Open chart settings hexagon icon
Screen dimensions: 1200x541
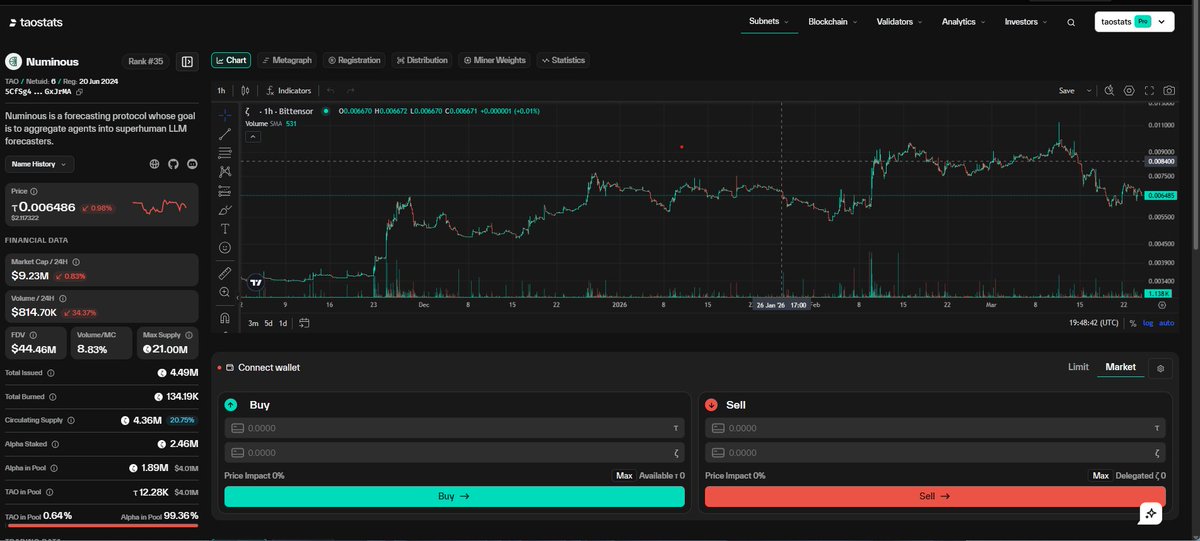coord(1129,90)
